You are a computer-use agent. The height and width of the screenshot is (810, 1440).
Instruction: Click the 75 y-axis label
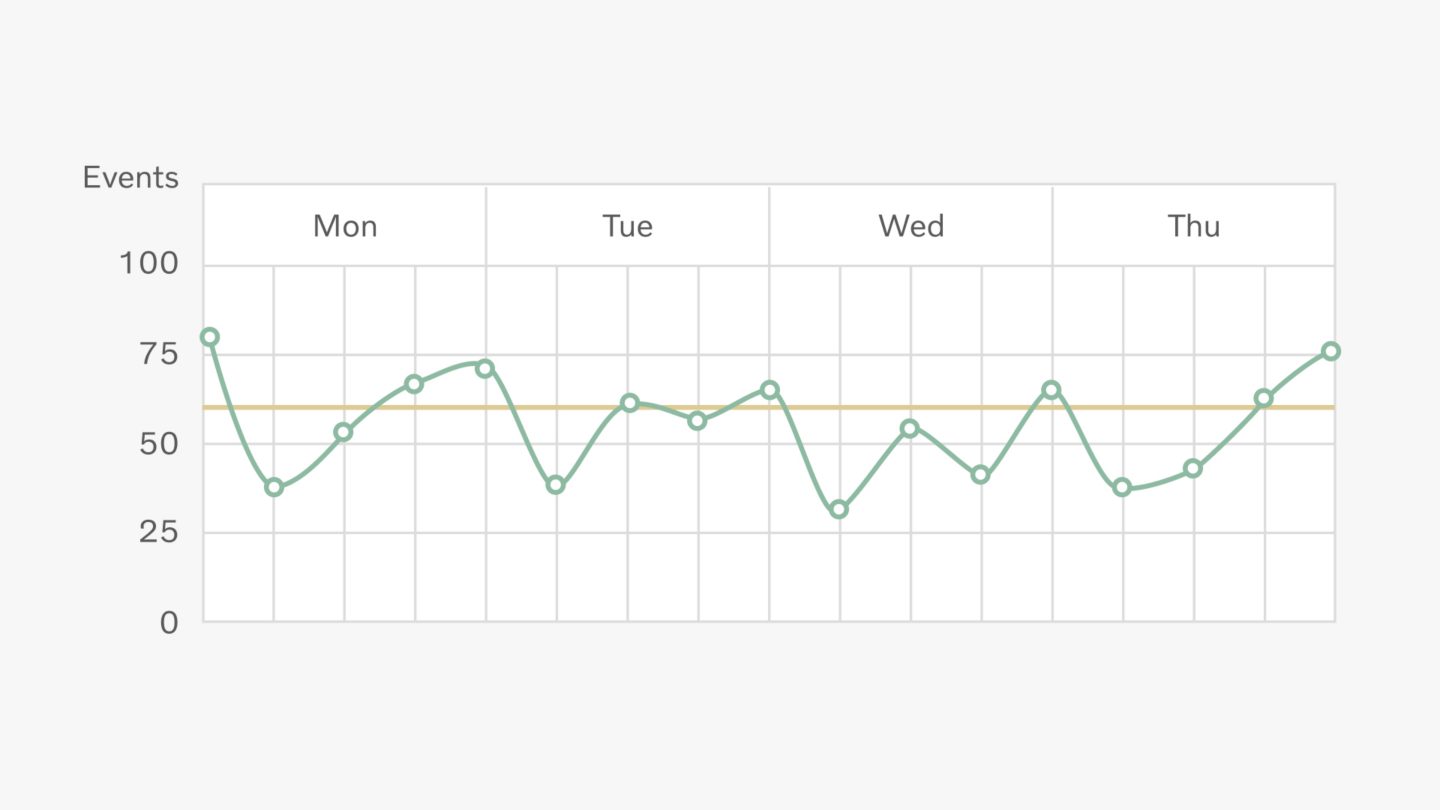coord(158,355)
